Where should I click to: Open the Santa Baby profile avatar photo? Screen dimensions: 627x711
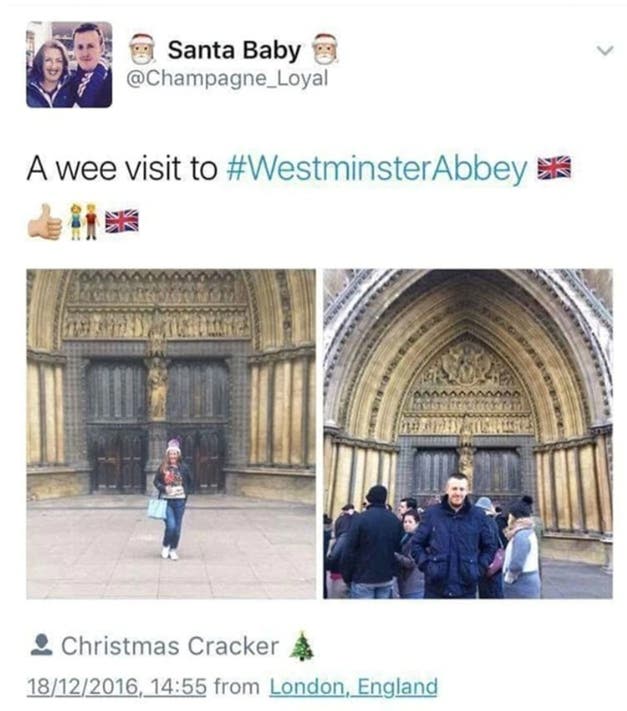tap(69, 64)
